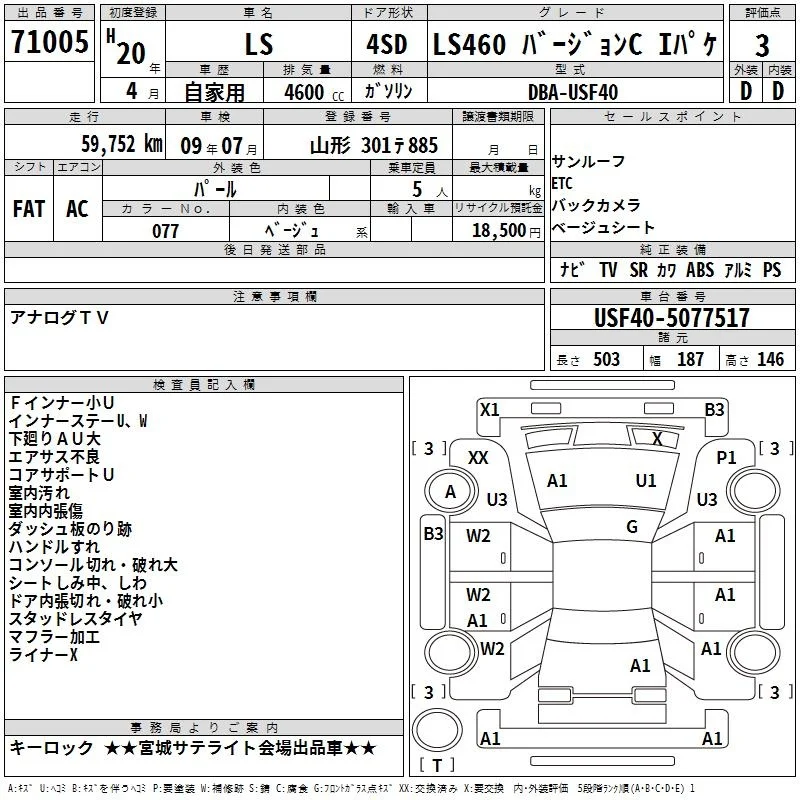
Task: Click the XX mark on front fender
Action: [x=478, y=458]
